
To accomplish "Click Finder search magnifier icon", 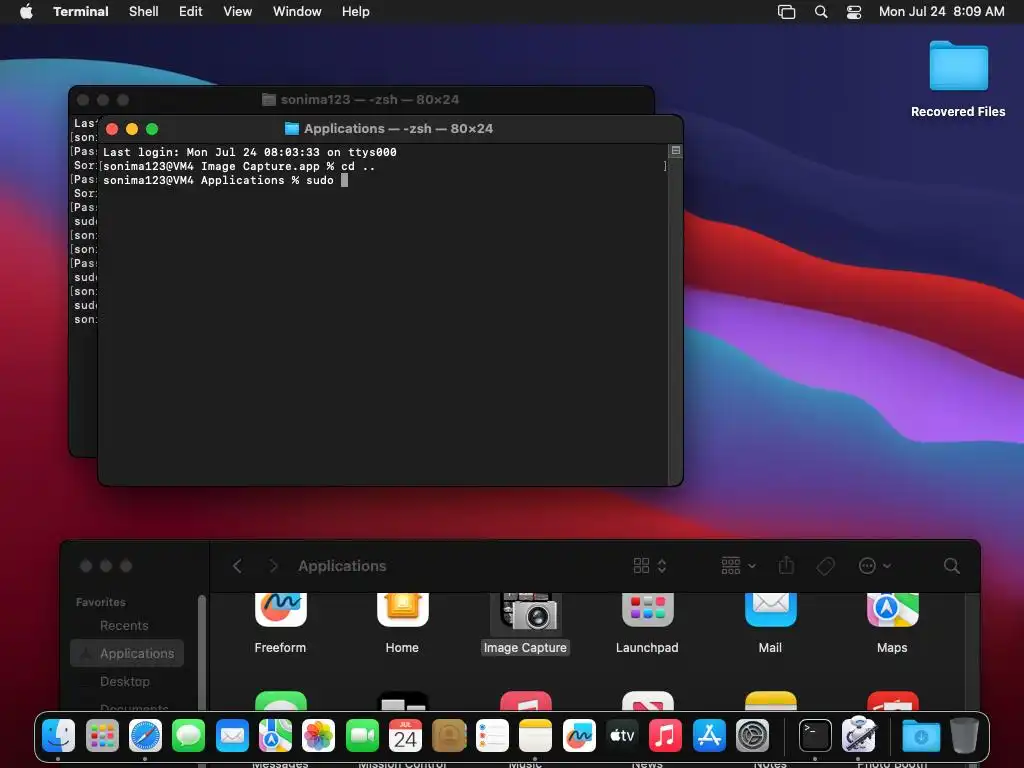I will point(952,566).
